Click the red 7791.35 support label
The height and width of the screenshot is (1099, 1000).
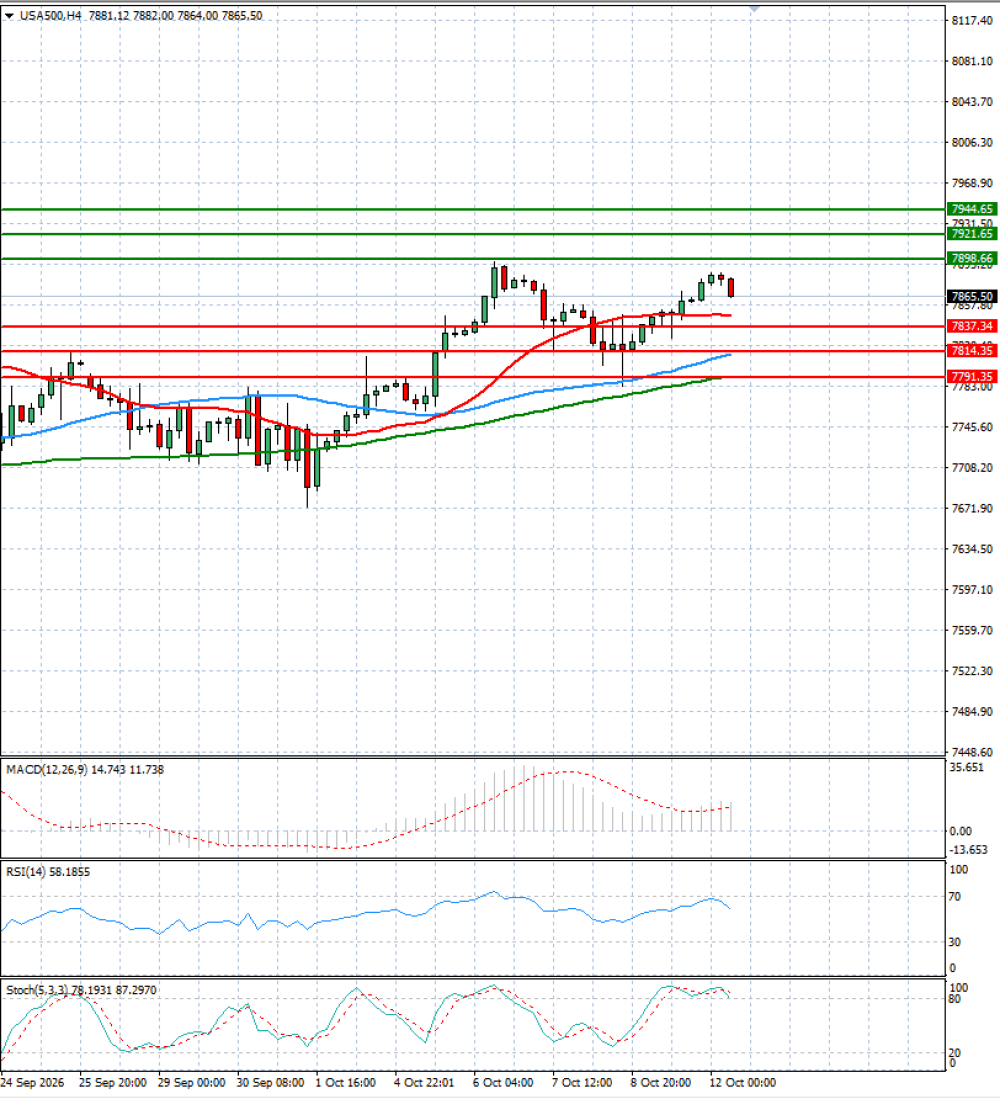click(x=972, y=376)
